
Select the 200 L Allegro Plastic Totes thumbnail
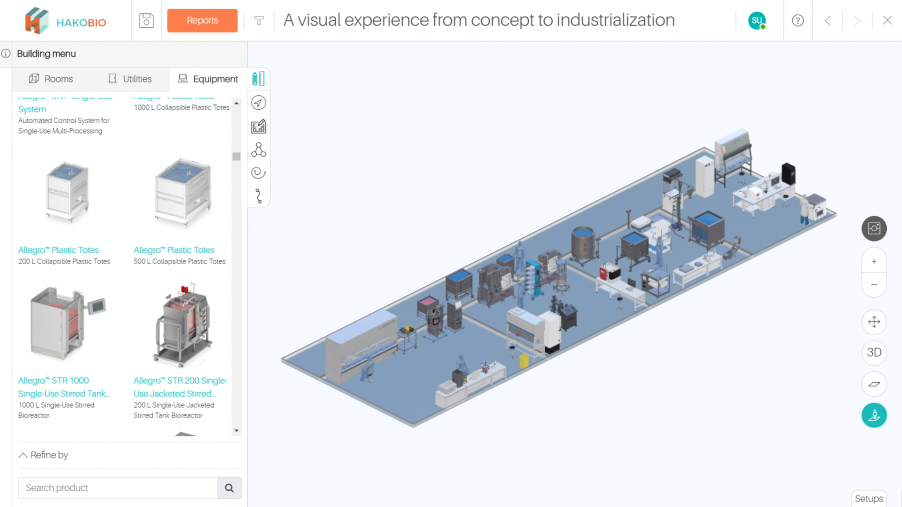pos(68,192)
